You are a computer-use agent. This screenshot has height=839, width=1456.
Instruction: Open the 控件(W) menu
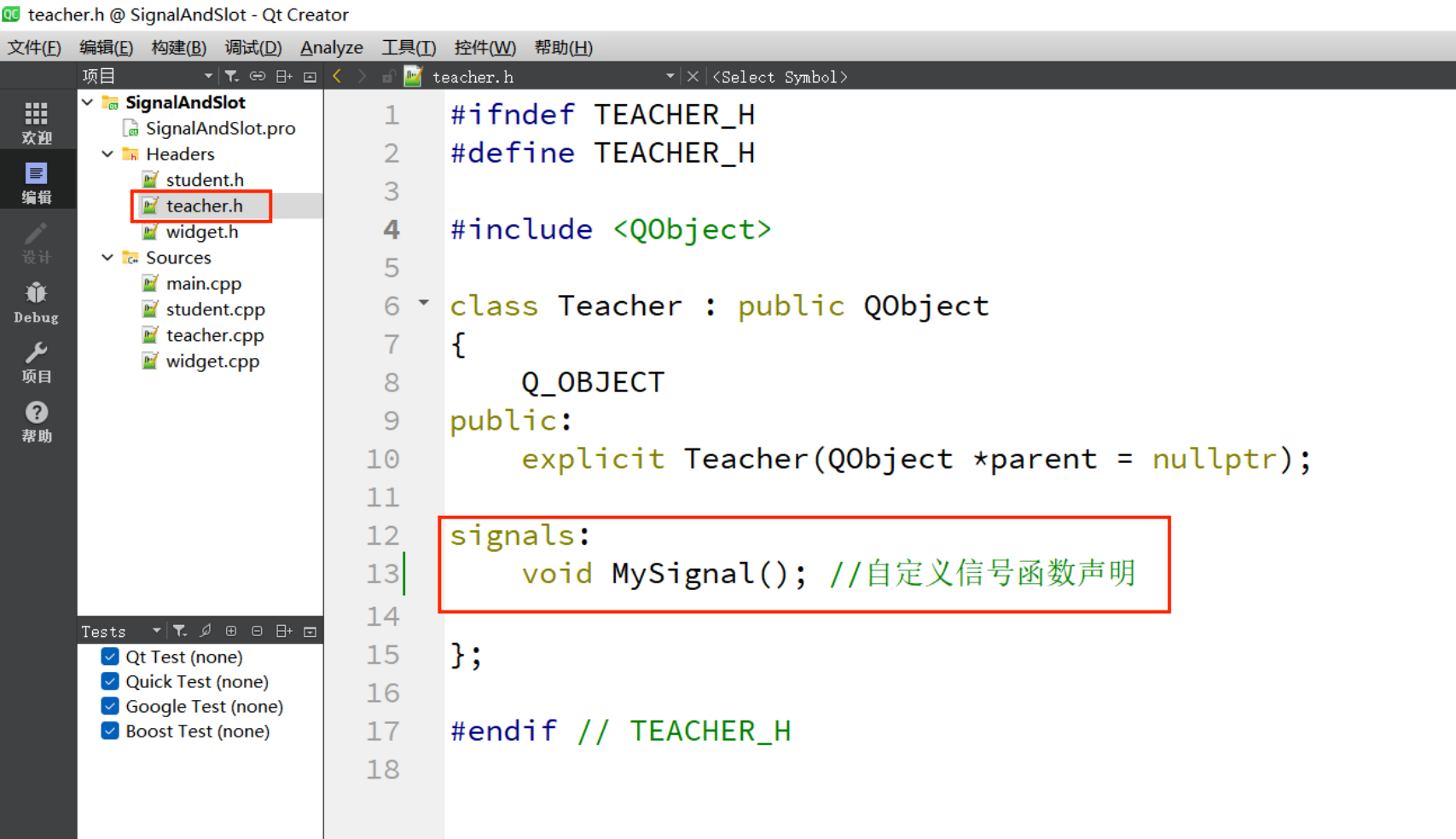(485, 48)
